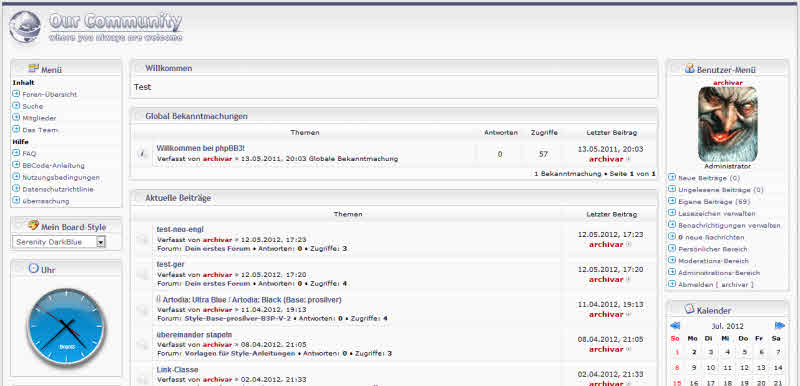Viewport: 800px width, 386px height.
Task: Click the Our Community globe logo
Action: coord(25,27)
